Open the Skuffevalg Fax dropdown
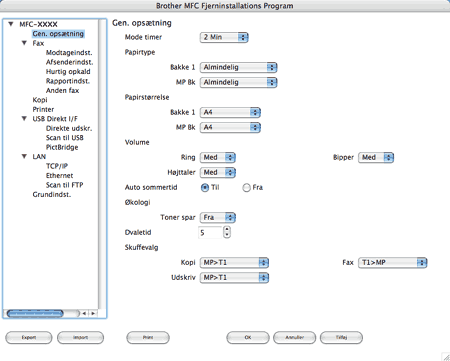The width and height of the screenshot is (450, 361). [x=393, y=263]
